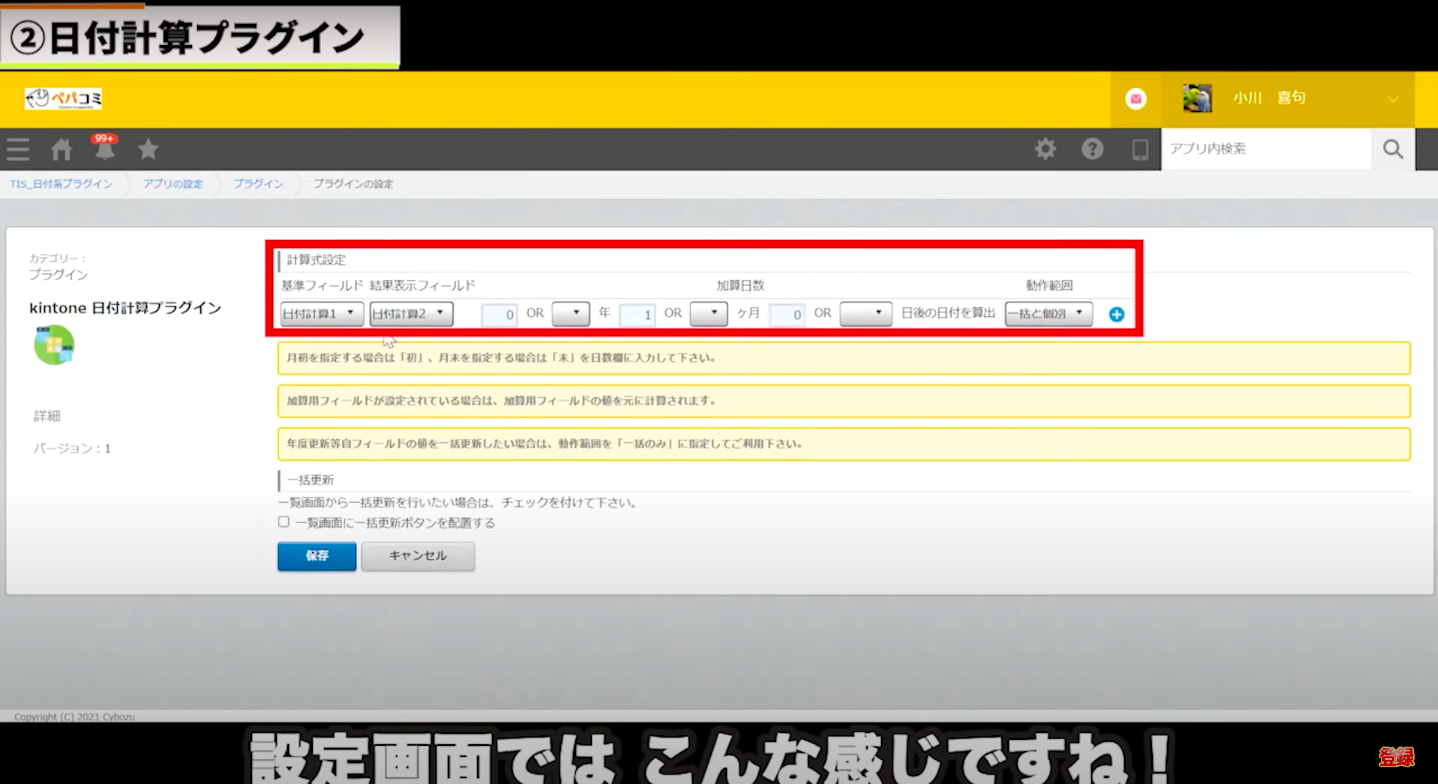Add a calculation row with plus icon

(x=1117, y=315)
